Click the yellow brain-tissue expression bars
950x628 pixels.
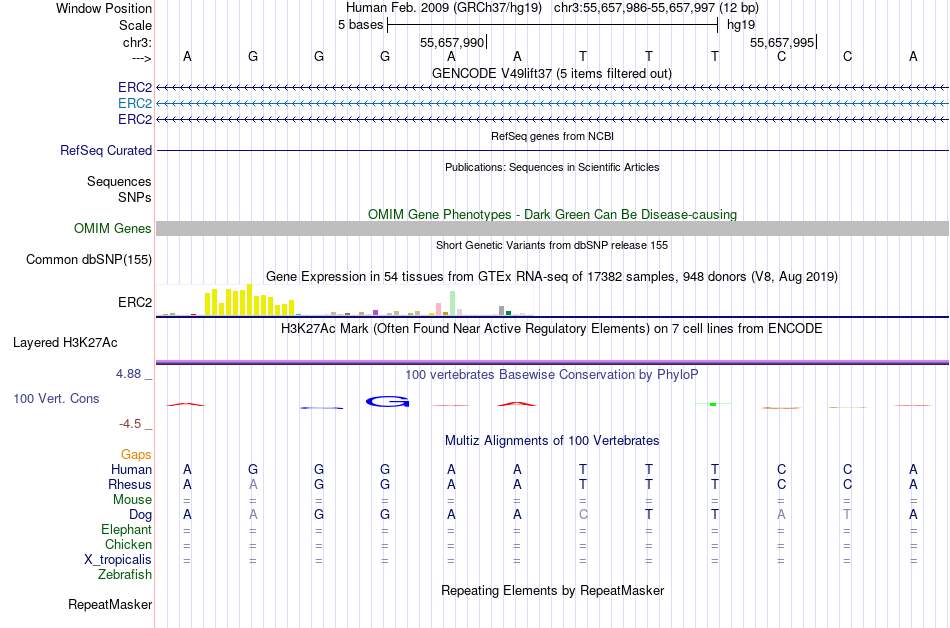pyautogui.click(x=250, y=300)
